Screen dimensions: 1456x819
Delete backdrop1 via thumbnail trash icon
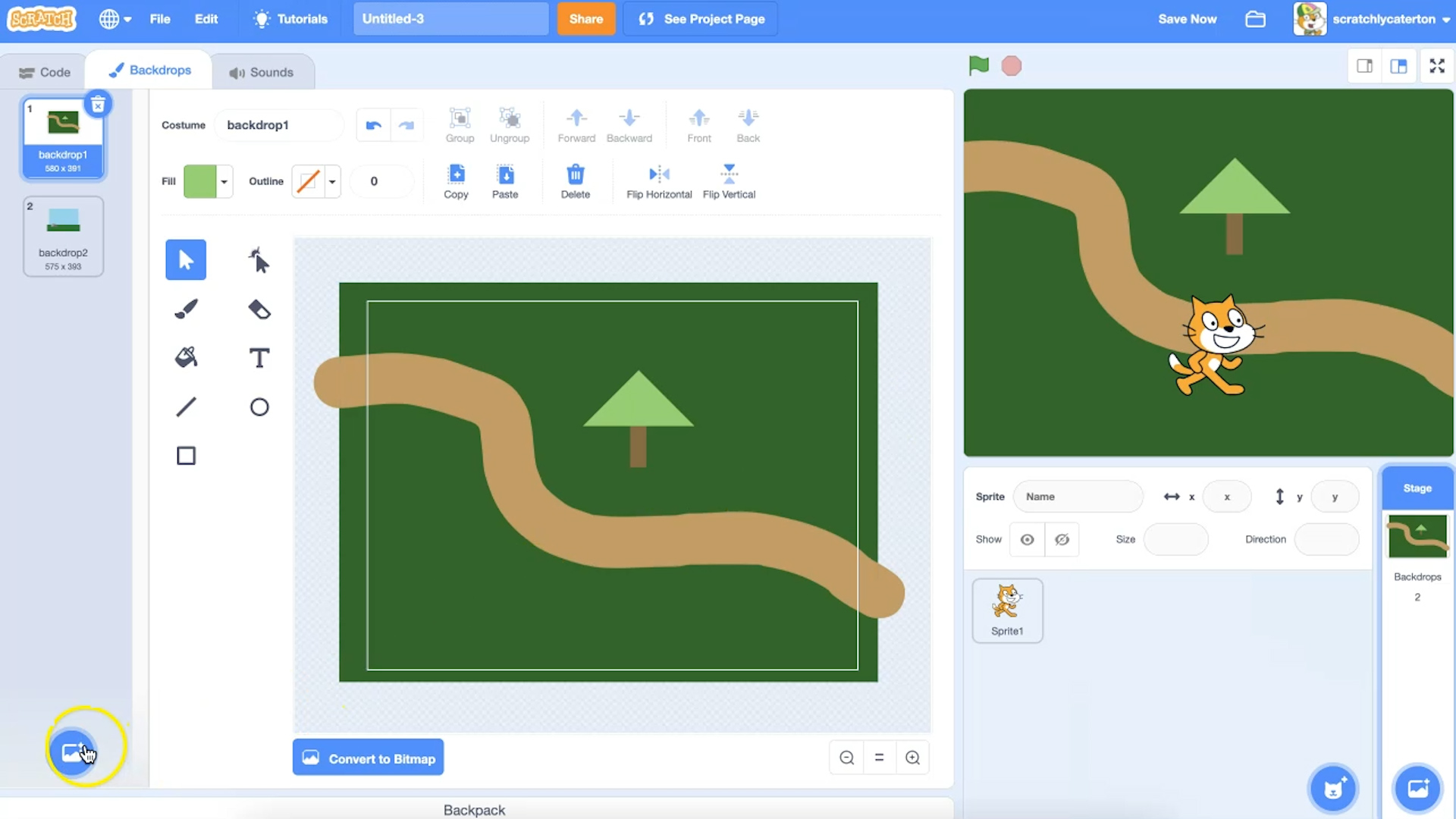coord(98,105)
